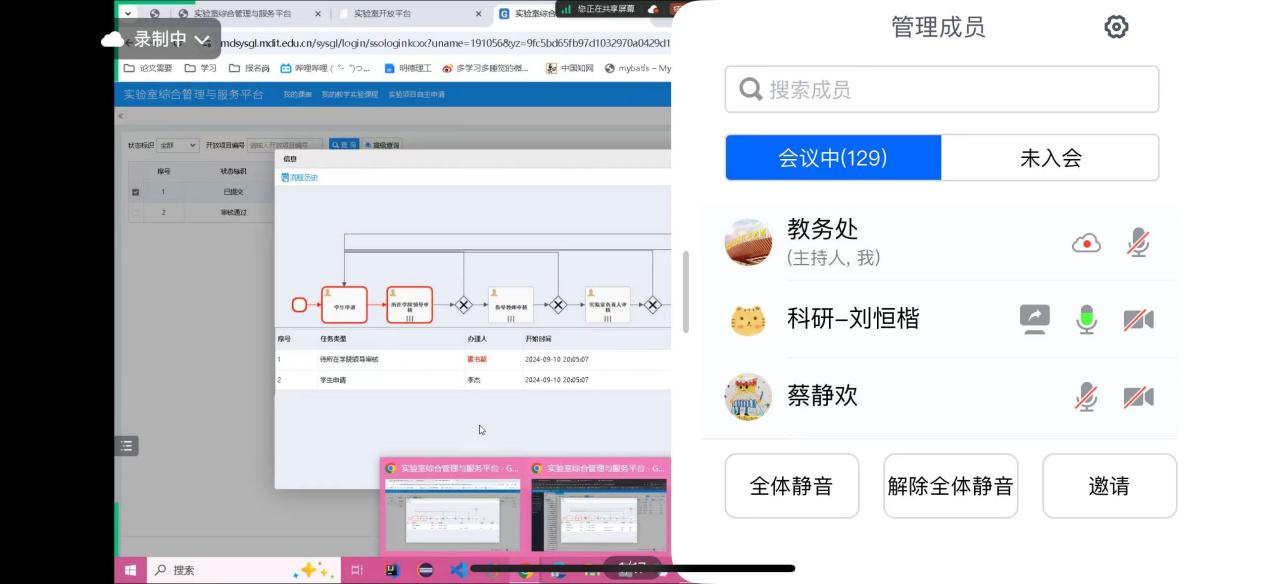
Task: Open member management settings gear
Action: click(1116, 27)
